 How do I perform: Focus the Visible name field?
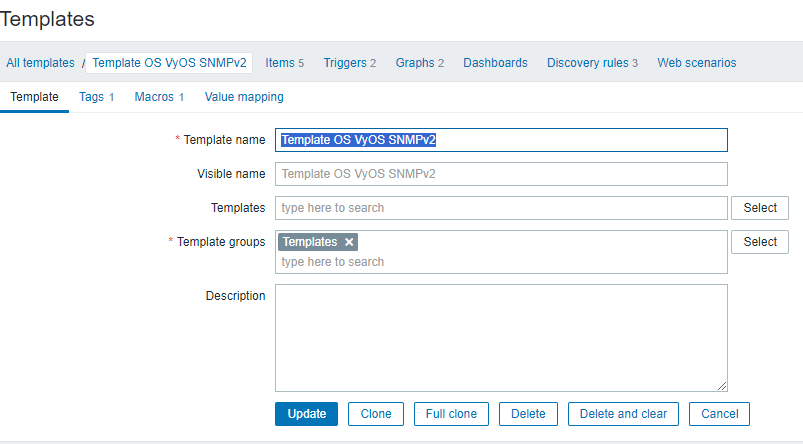[x=501, y=174]
